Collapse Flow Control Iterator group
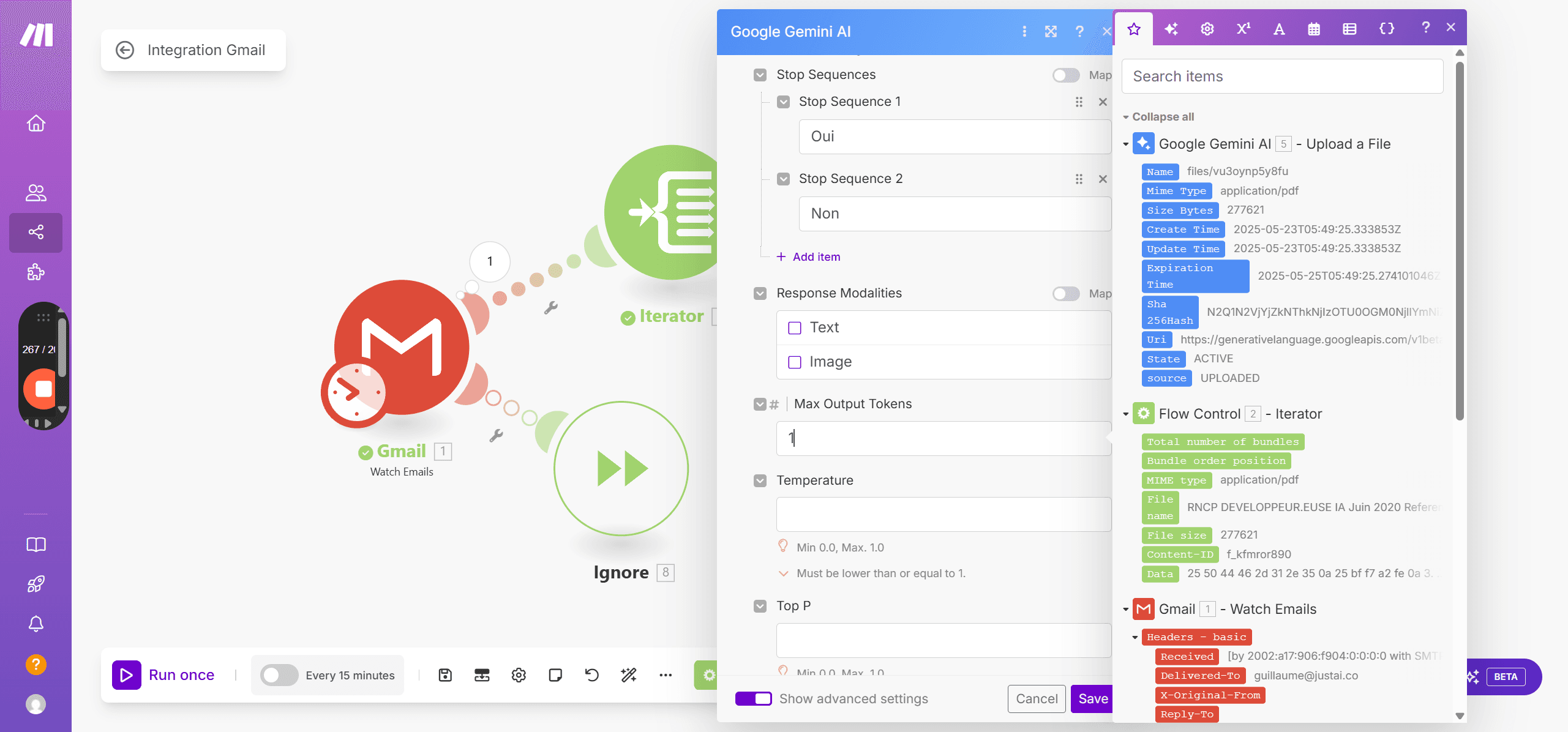This screenshot has height=732, width=1568. tap(1125, 414)
